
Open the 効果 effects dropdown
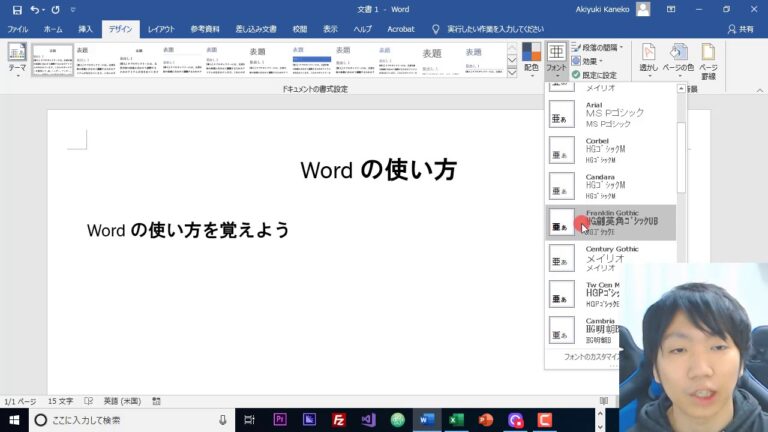tap(587, 61)
